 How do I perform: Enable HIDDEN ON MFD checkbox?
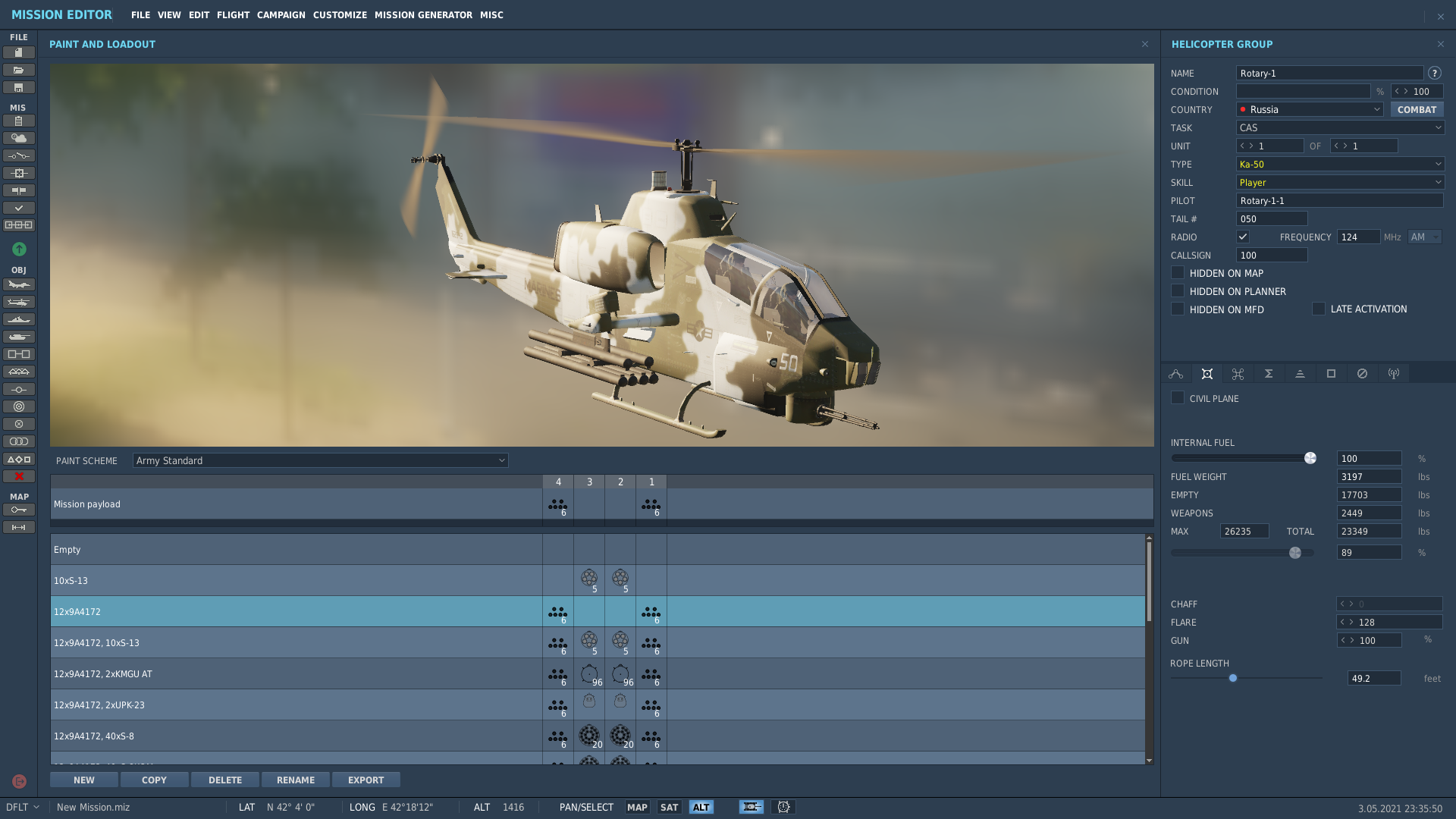click(x=1178, y=309)
